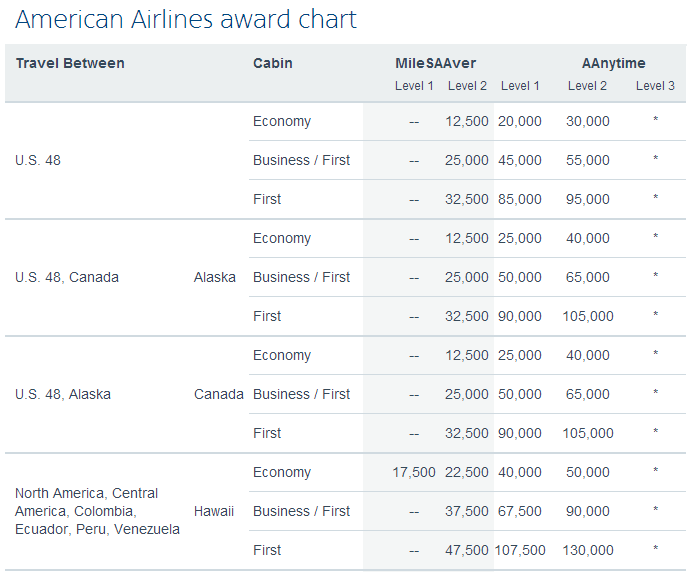Image resolution: width=693 pixels, height=576 pixels.
Task: Select the Travel Between column header
Action: click(x=70, y=63)
